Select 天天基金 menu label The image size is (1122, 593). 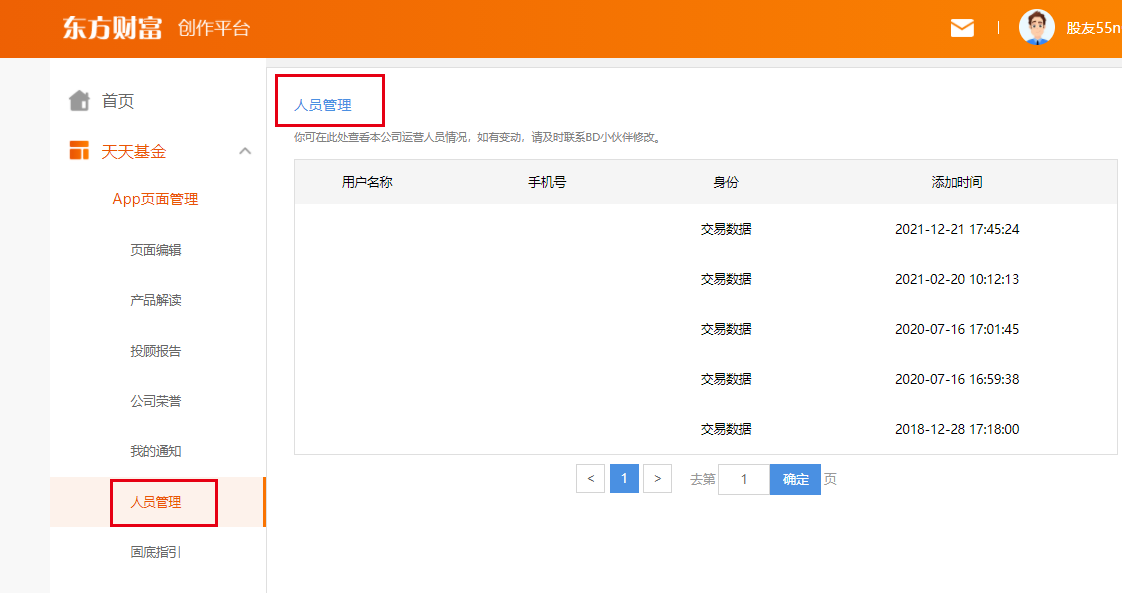pos(134,152)
